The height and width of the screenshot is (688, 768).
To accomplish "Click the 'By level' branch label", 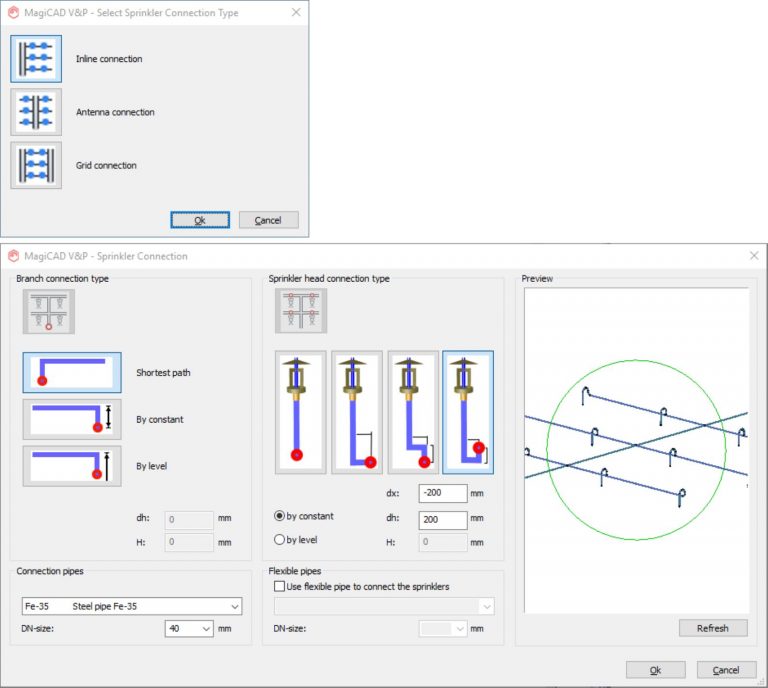I will point(151,466).
